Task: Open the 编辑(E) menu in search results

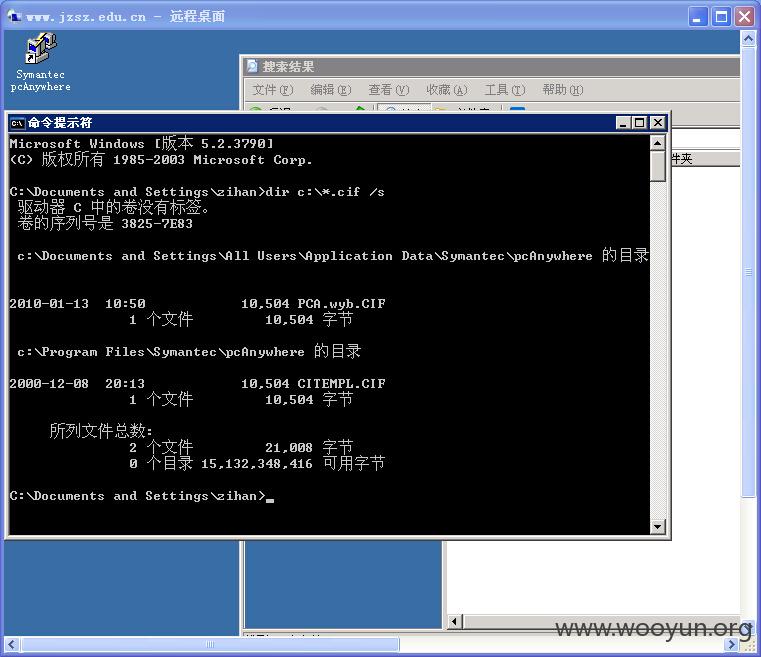Action: click(x=331, y=90)
